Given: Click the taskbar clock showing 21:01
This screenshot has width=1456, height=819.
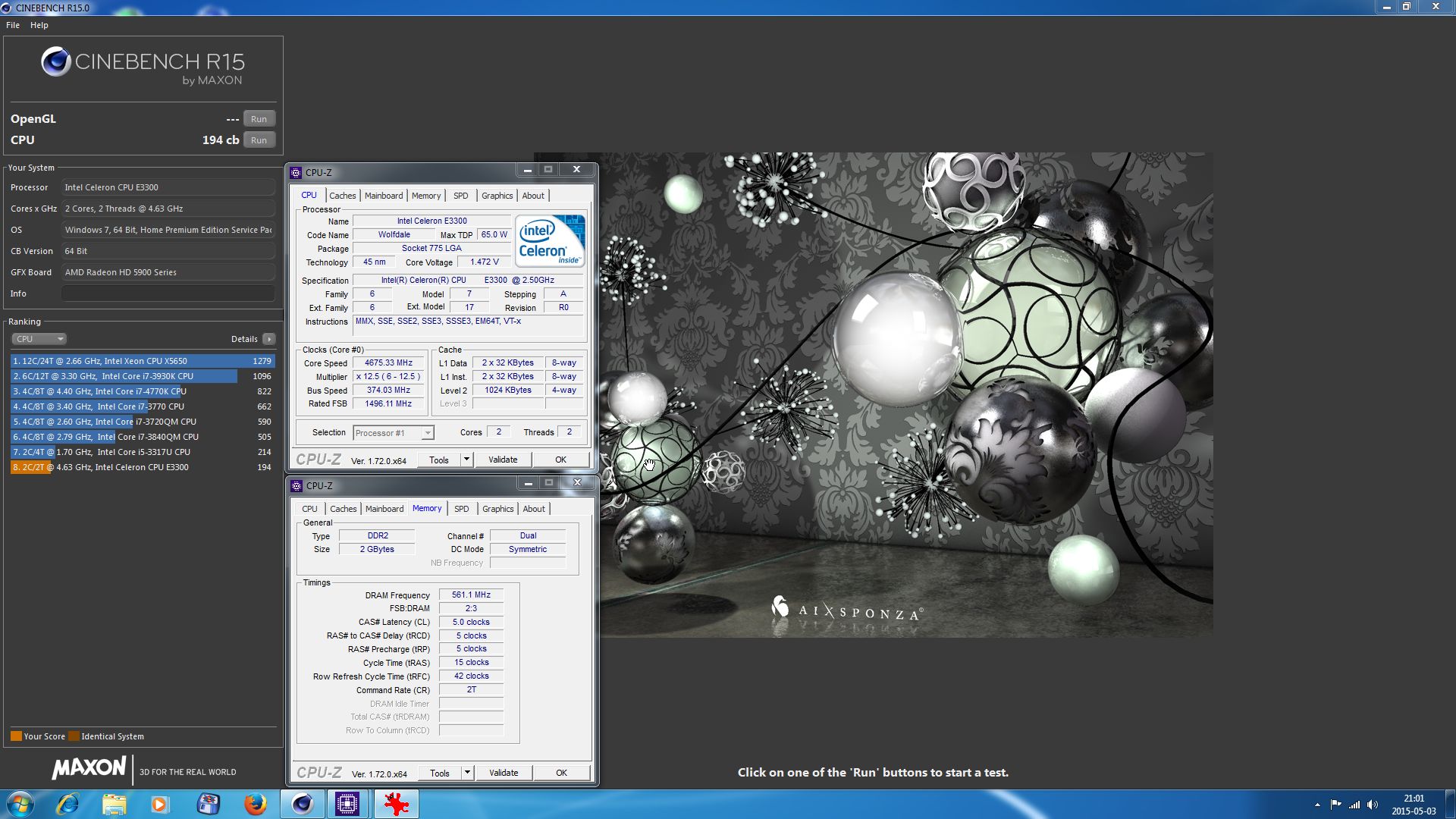Looking at the screenshot, I should pyautogui.click(x=1414, y=805).
